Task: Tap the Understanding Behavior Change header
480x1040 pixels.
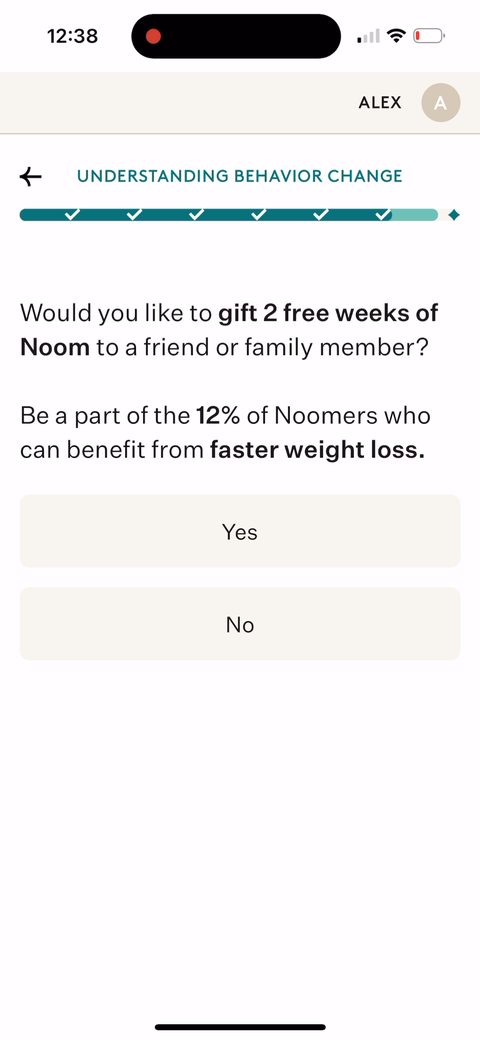Action: click(x=239, y=176)
